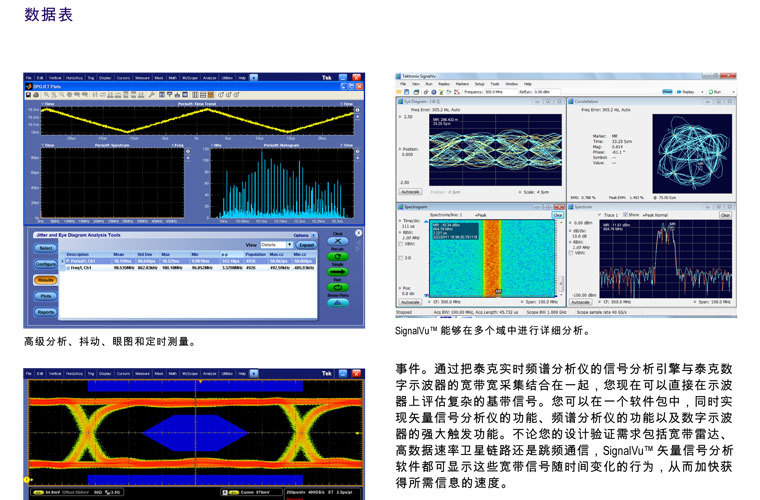
Task: Click the orange Results button
Action: pyautogui.click(x=46, y=280)
